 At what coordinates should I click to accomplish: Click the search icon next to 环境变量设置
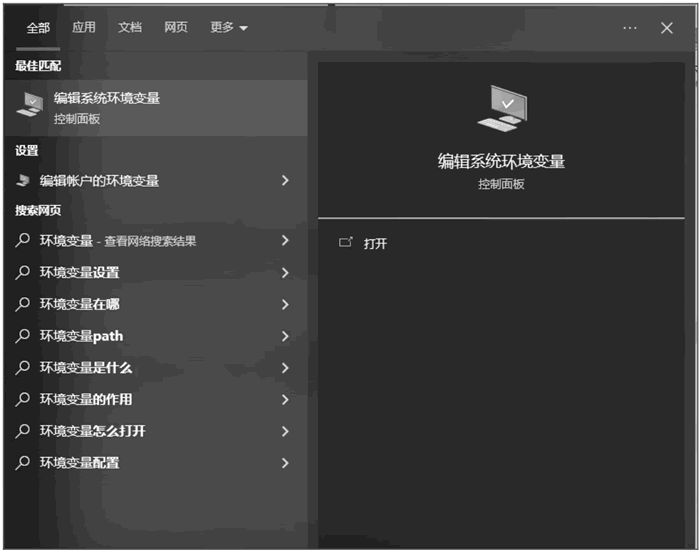coord(23,273)
